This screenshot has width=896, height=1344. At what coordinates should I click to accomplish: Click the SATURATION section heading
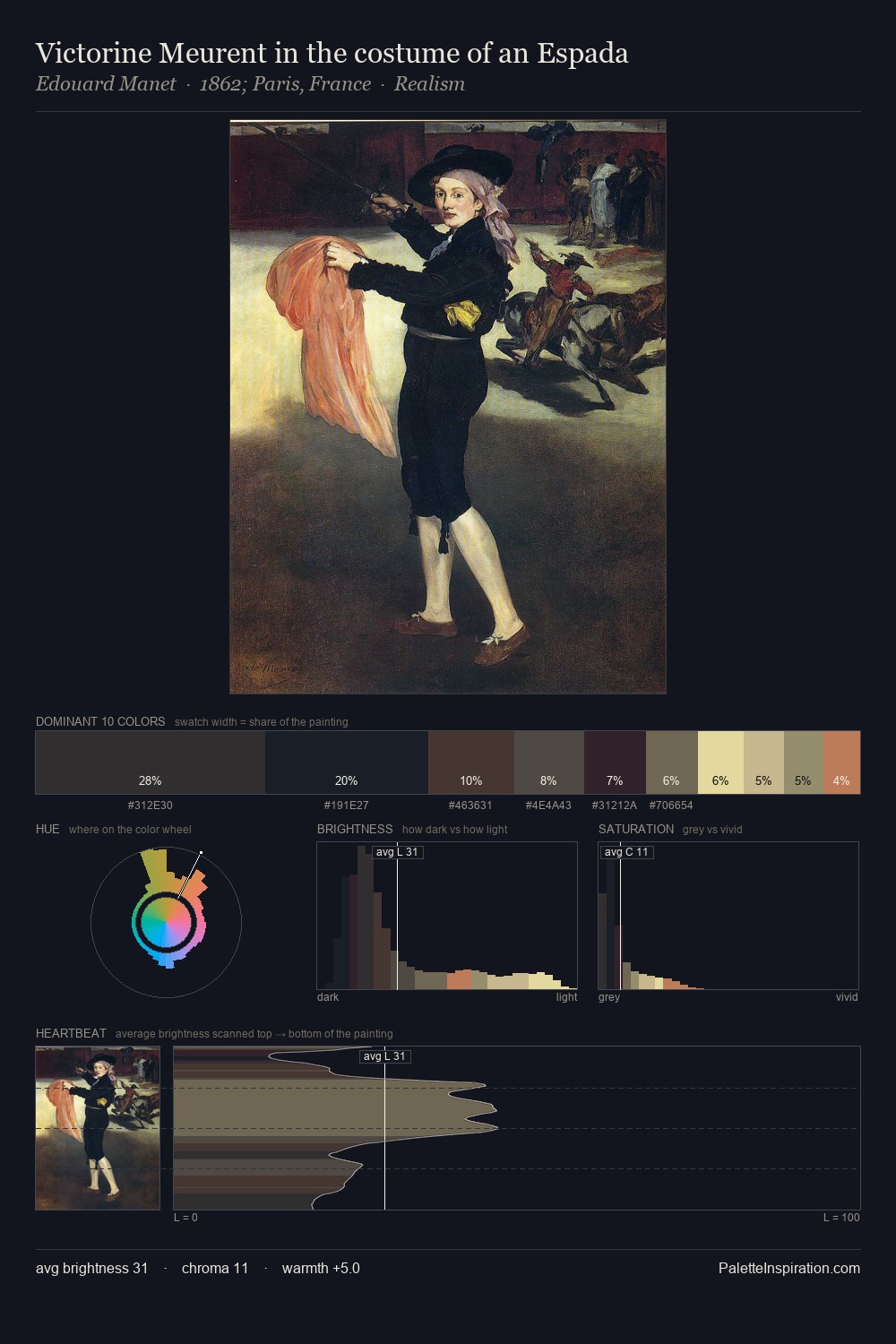tap(636, 830)
